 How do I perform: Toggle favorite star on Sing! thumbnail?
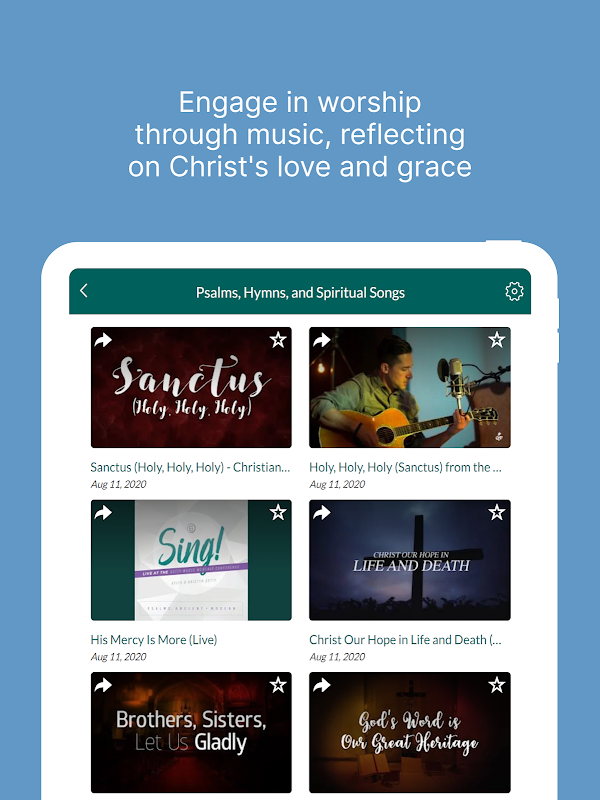pyautogui.click(x=278, y=512)
